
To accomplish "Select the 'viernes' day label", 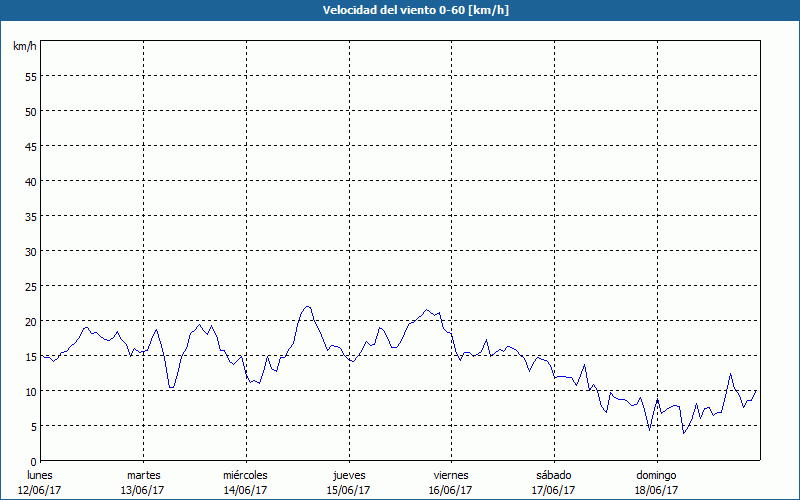I will 451,475.
